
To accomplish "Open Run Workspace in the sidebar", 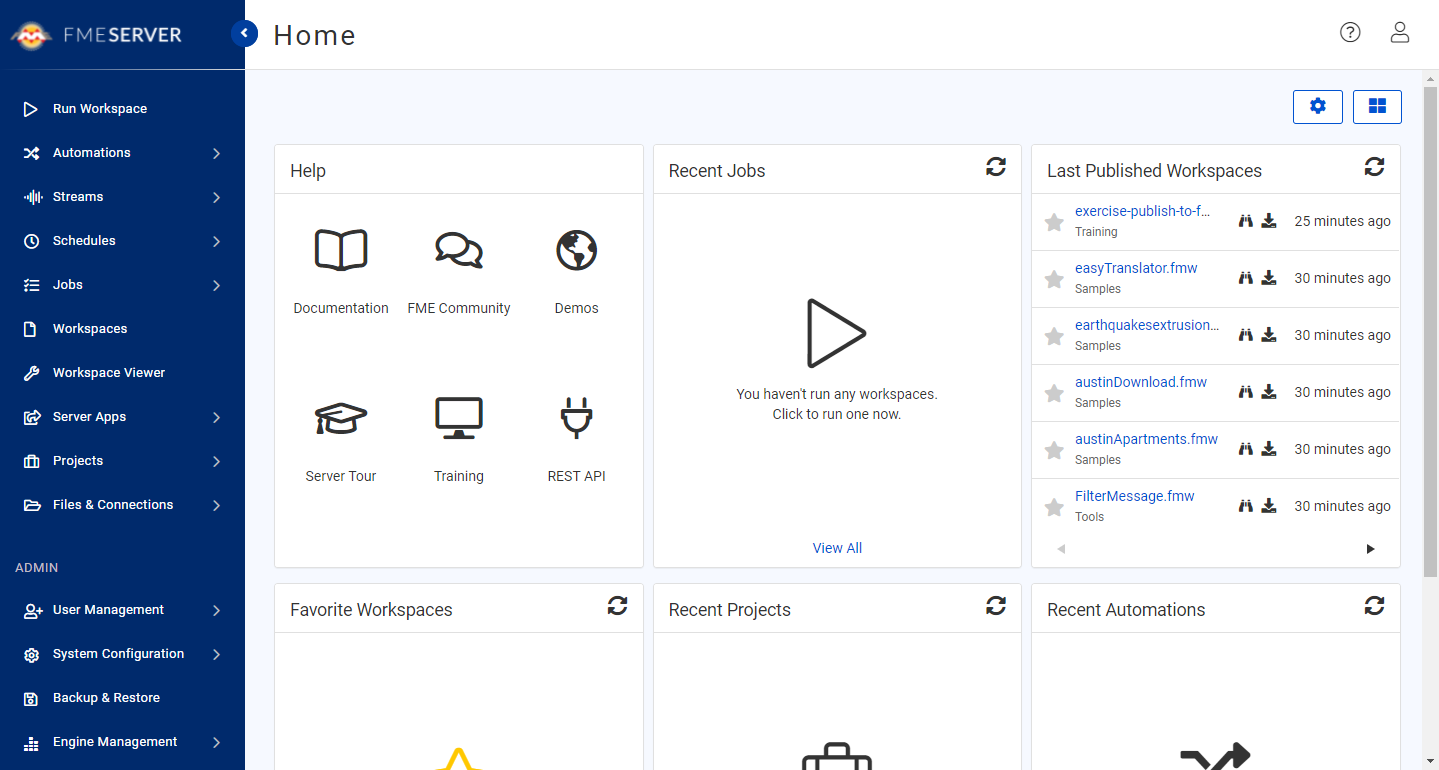I will (x=100, y=109).
